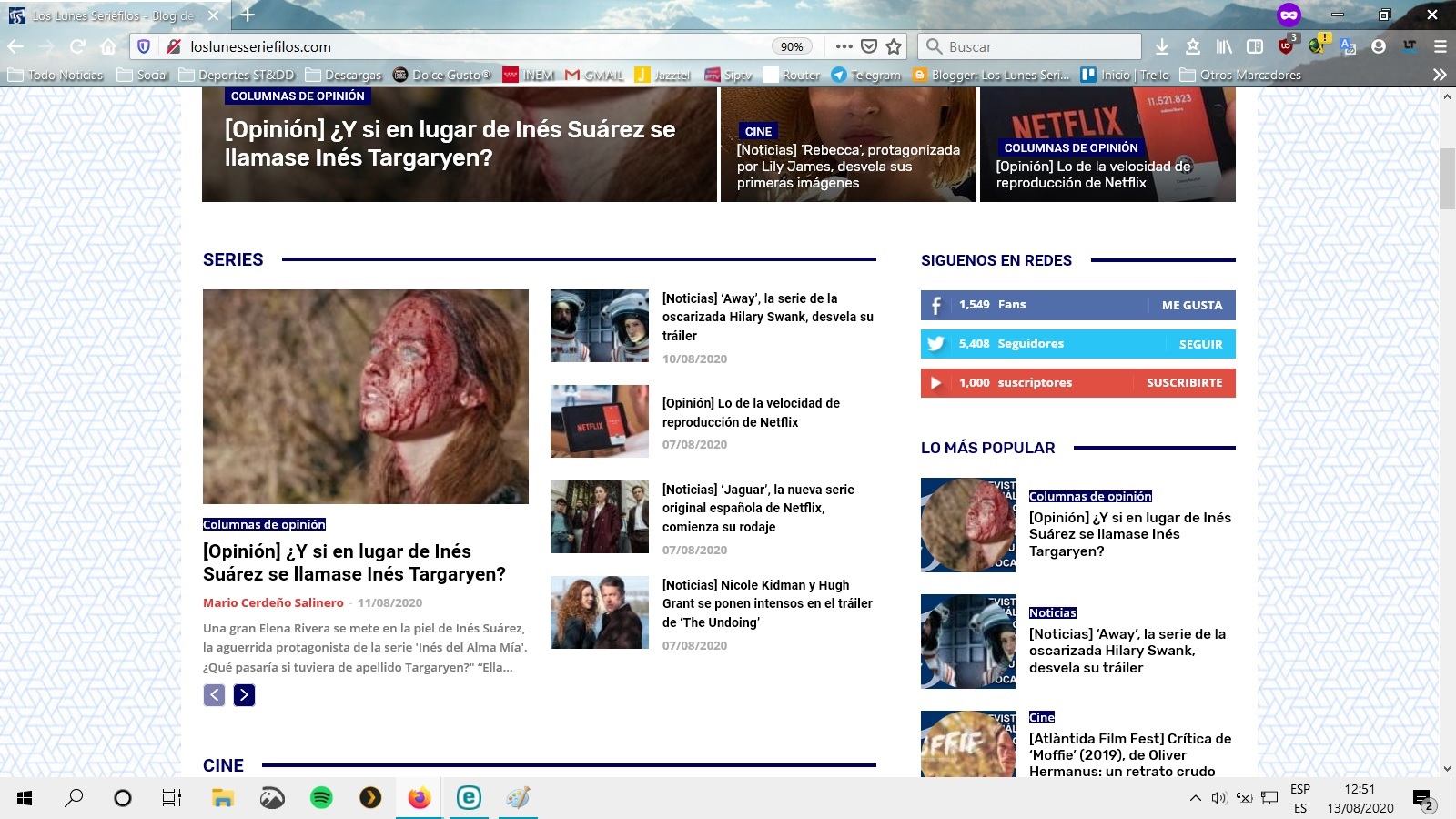Open the Firefox hamburger menu
Viewport: 1456px width, 819px height.
1440,46
